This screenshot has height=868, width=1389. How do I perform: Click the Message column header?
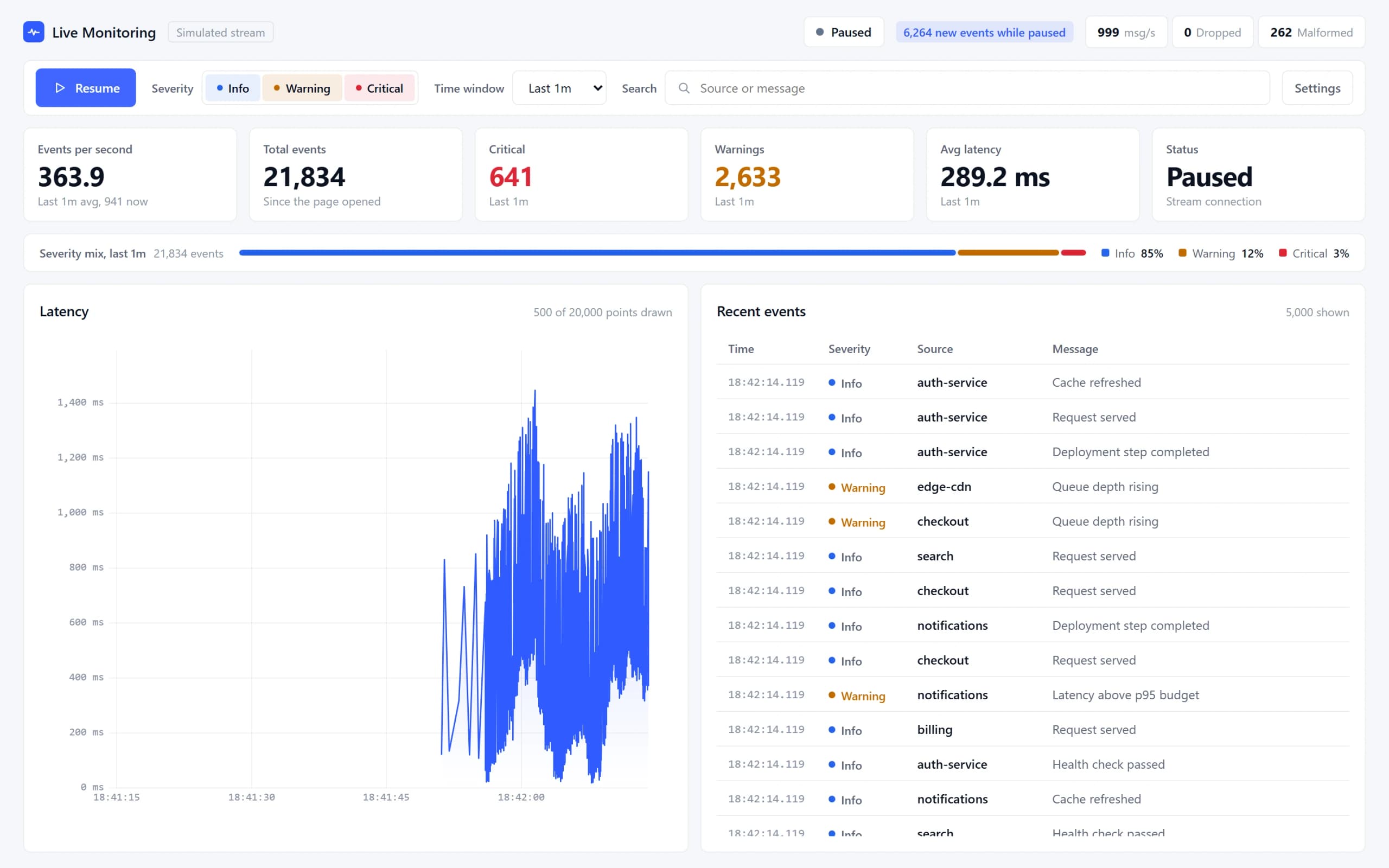click(x=1074, y=349)
